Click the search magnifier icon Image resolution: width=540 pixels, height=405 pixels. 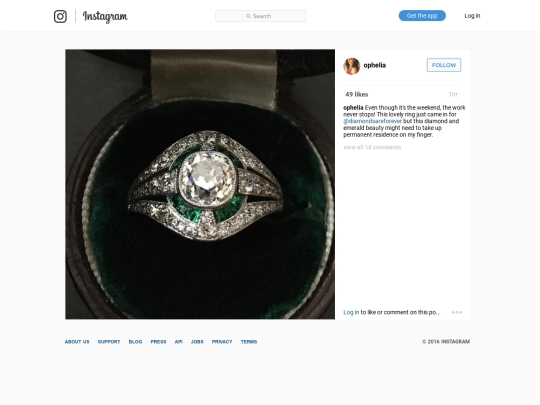(x=248, y=16)
